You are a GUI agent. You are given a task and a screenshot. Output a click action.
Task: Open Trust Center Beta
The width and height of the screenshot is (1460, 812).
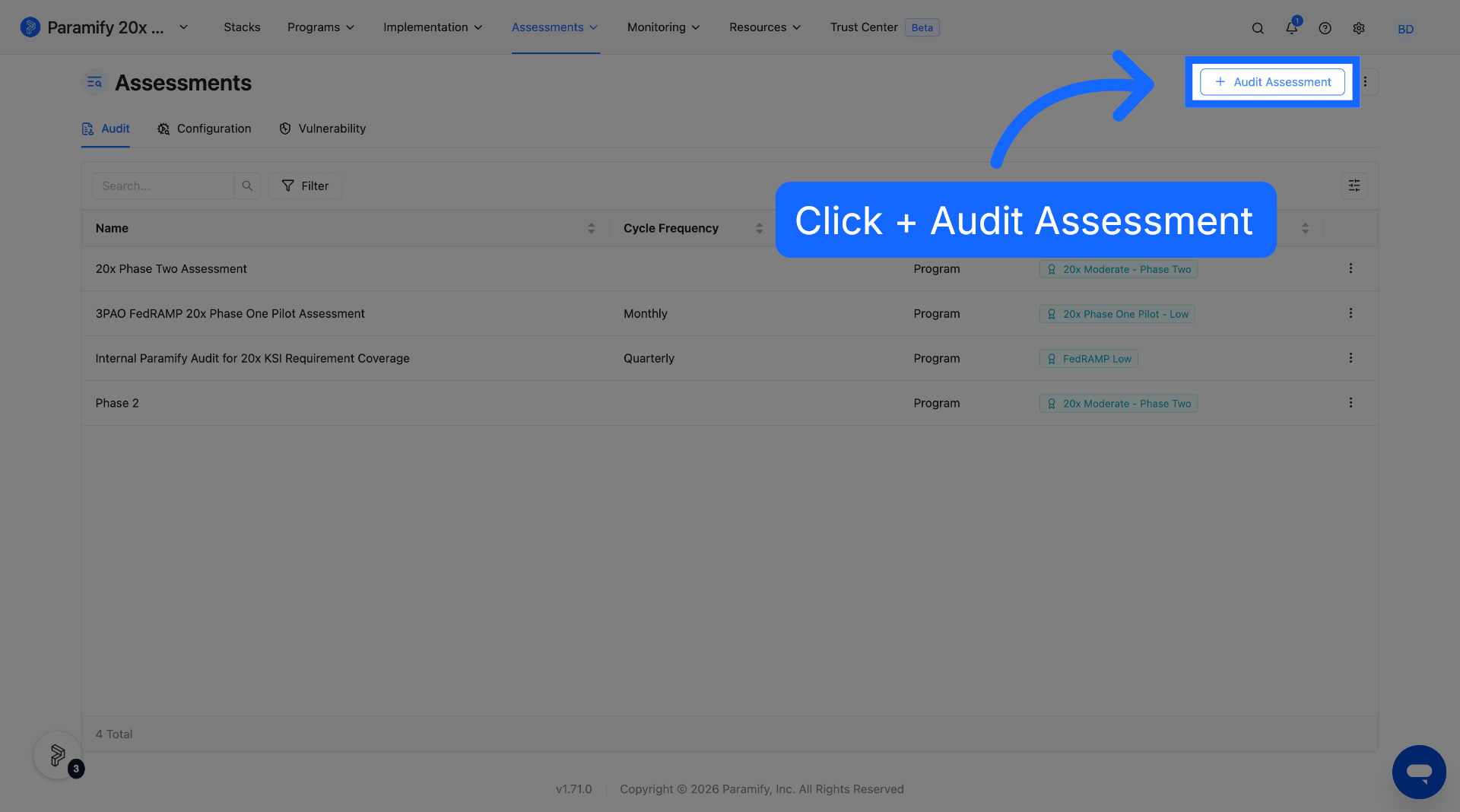[884, 27]
